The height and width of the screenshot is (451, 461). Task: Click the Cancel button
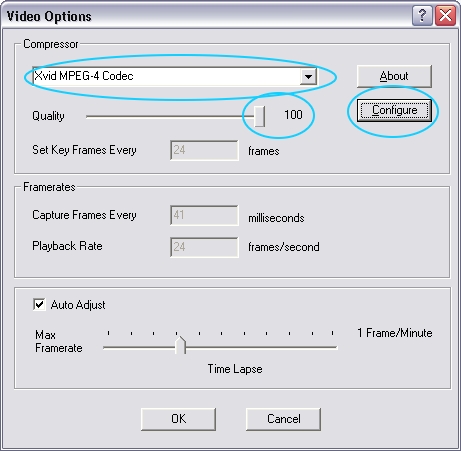pos(284,419)
